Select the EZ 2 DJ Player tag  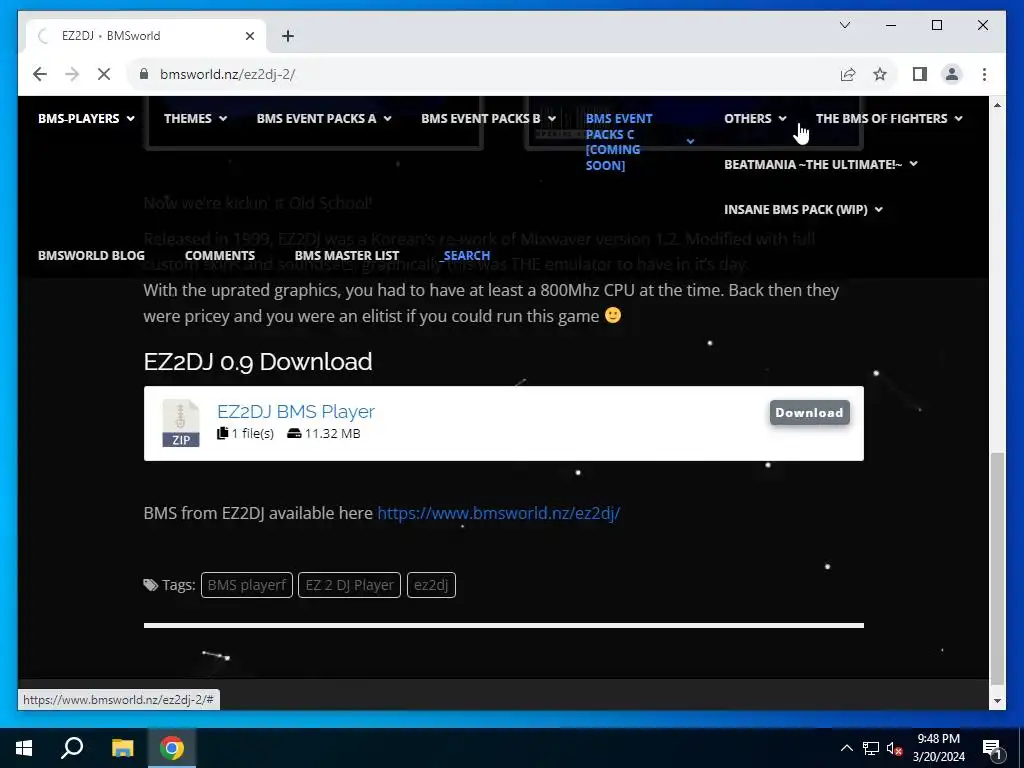tap(349, 585)
